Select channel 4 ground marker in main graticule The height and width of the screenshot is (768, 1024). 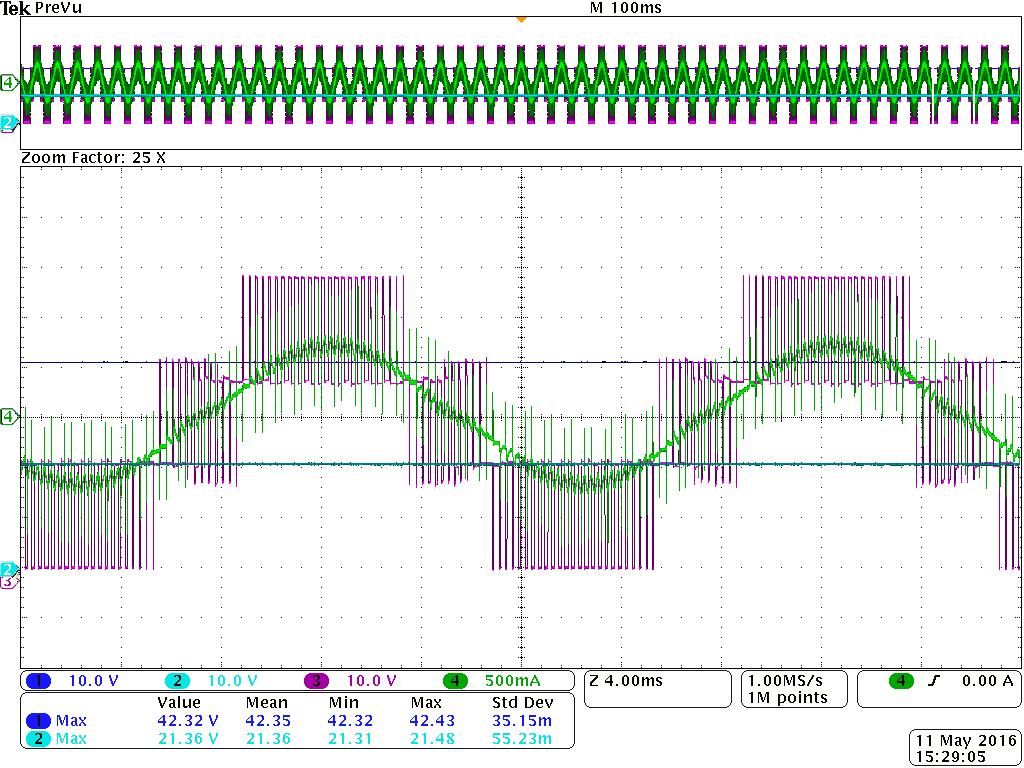pos(9,416)
